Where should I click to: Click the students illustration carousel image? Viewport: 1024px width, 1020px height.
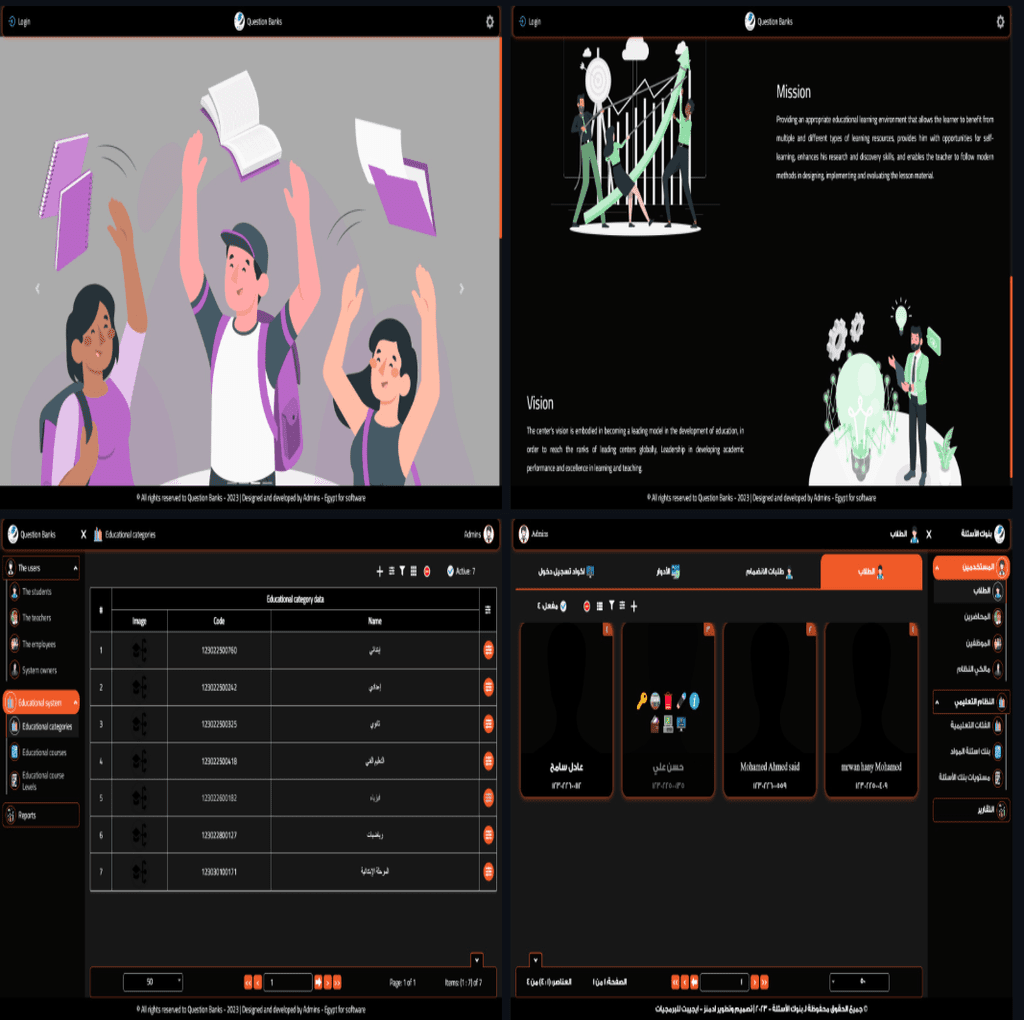point(249,262)
